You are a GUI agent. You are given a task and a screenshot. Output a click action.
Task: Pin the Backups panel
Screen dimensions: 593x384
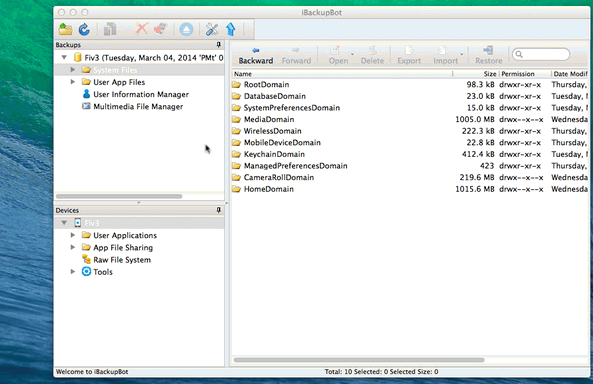[219, 45]
